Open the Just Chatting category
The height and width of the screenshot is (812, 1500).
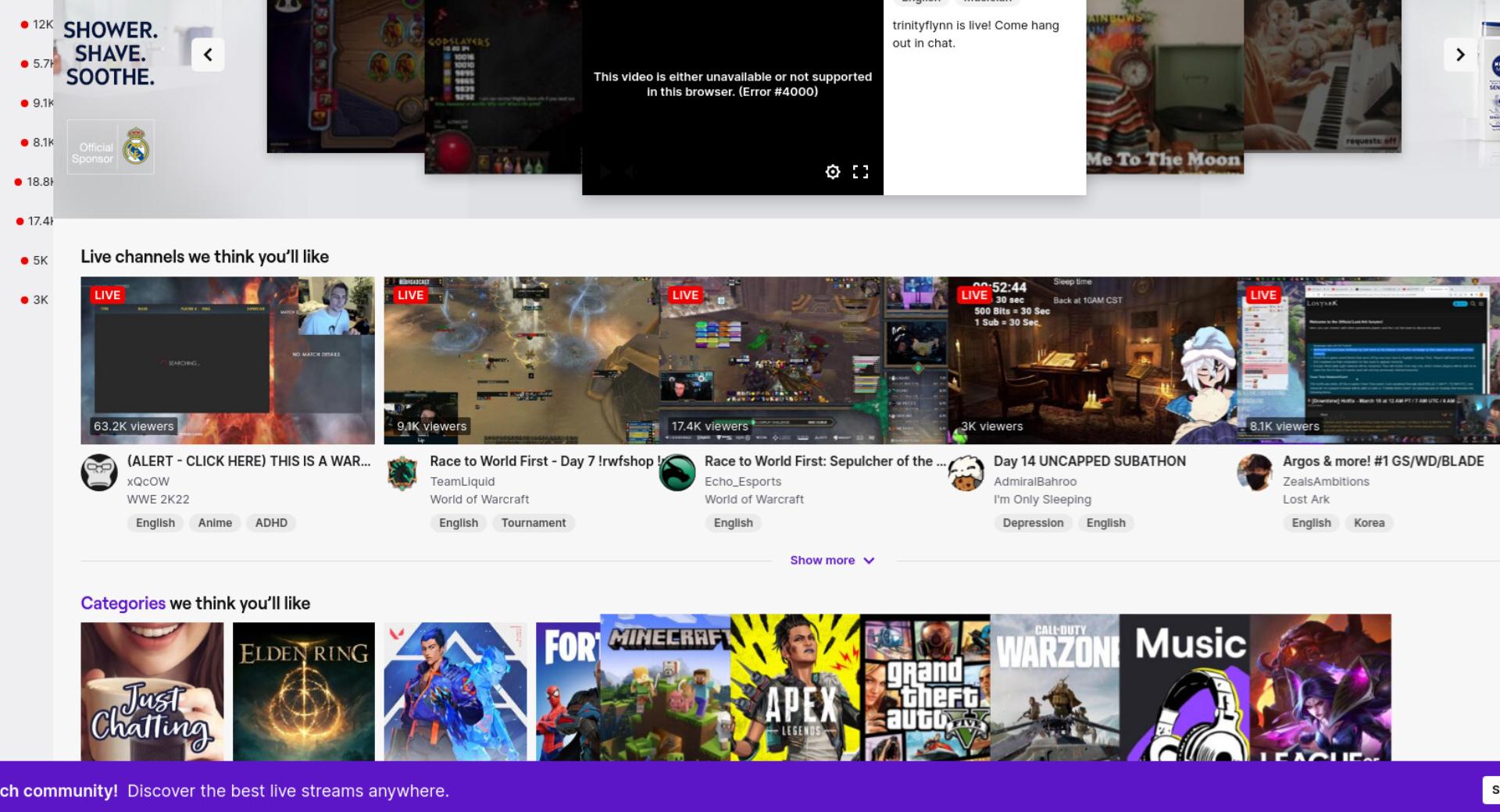click(152, 691)
